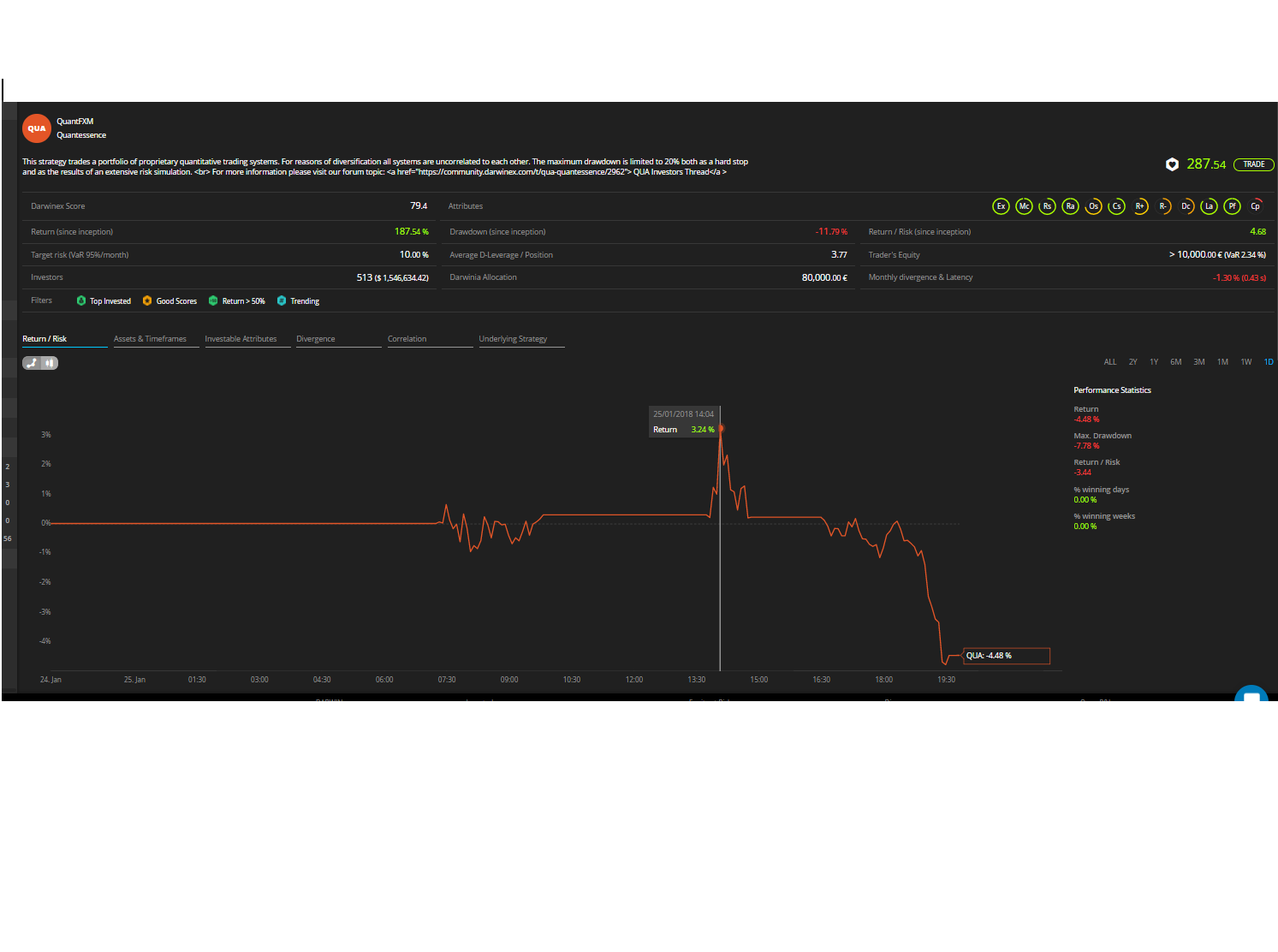Viewport: 1278px width, 952px height.
Task: Switch chart to candlestick view
Action: click(50, 363)
